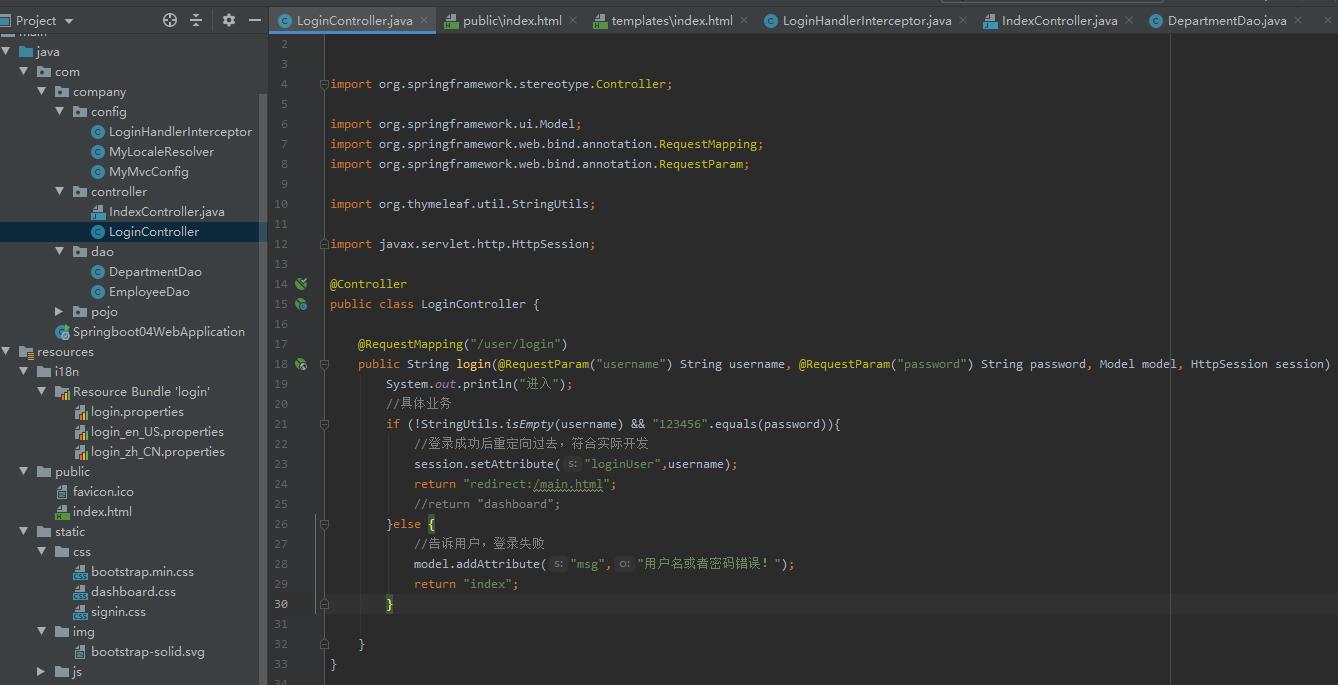Viewport: 1338px width, 685px height.
Task: Select MyMvcConfig in project tree
Action: [x=149, y=172]
